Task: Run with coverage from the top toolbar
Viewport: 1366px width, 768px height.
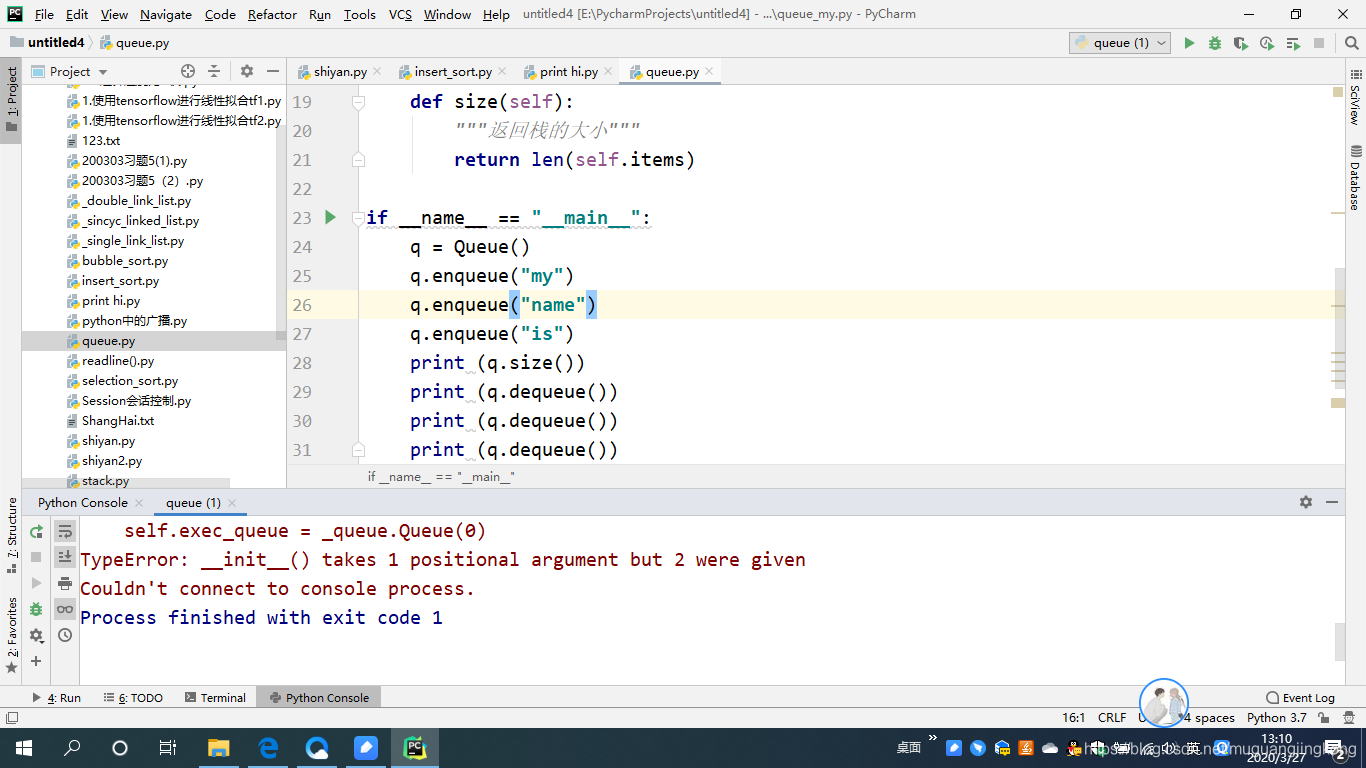Action: tap(1241, 43)
